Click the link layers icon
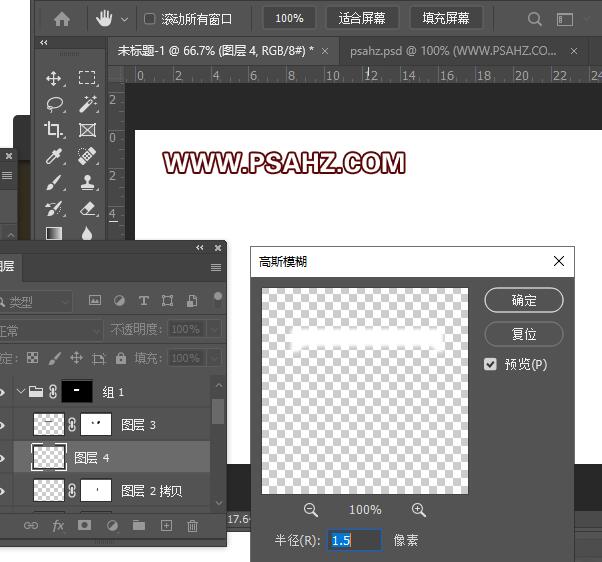The image size is (602, 562). [x=31, y=526]
